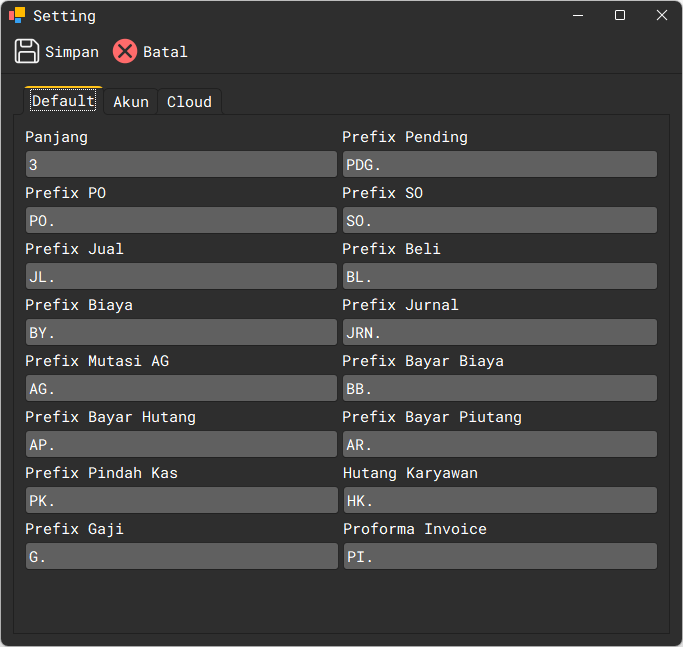The width and height of the screenshot is (683, 647).
Task: Open the Cloud tab
Action: click(x=189, y=102)
